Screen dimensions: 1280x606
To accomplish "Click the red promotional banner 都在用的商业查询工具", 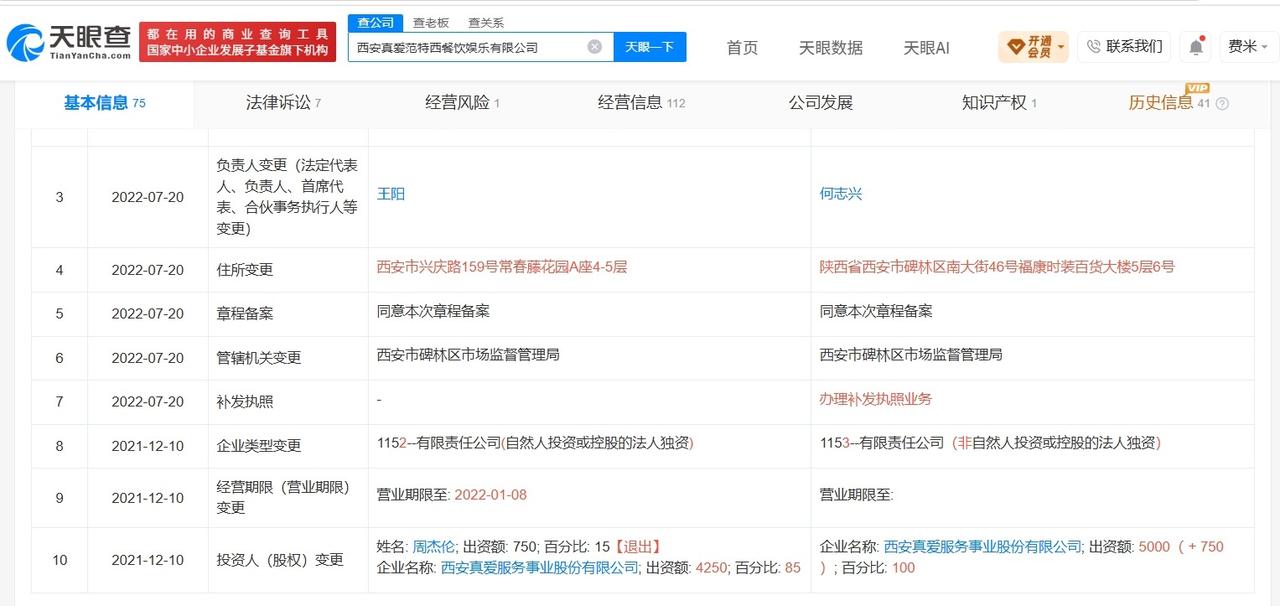I will click(x=238, y=42).
